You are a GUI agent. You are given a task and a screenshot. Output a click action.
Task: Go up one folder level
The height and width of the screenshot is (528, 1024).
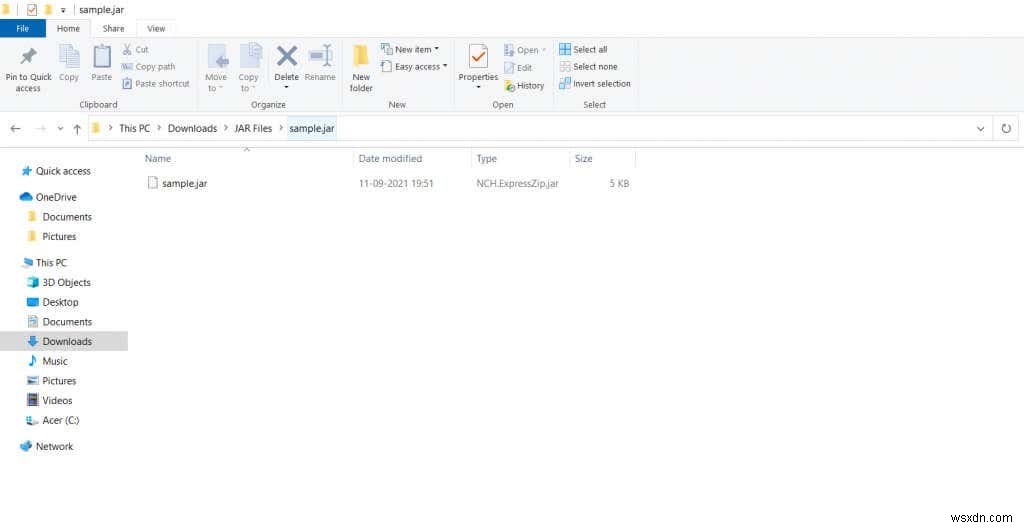pyautogui.click(x=77, y=129)
